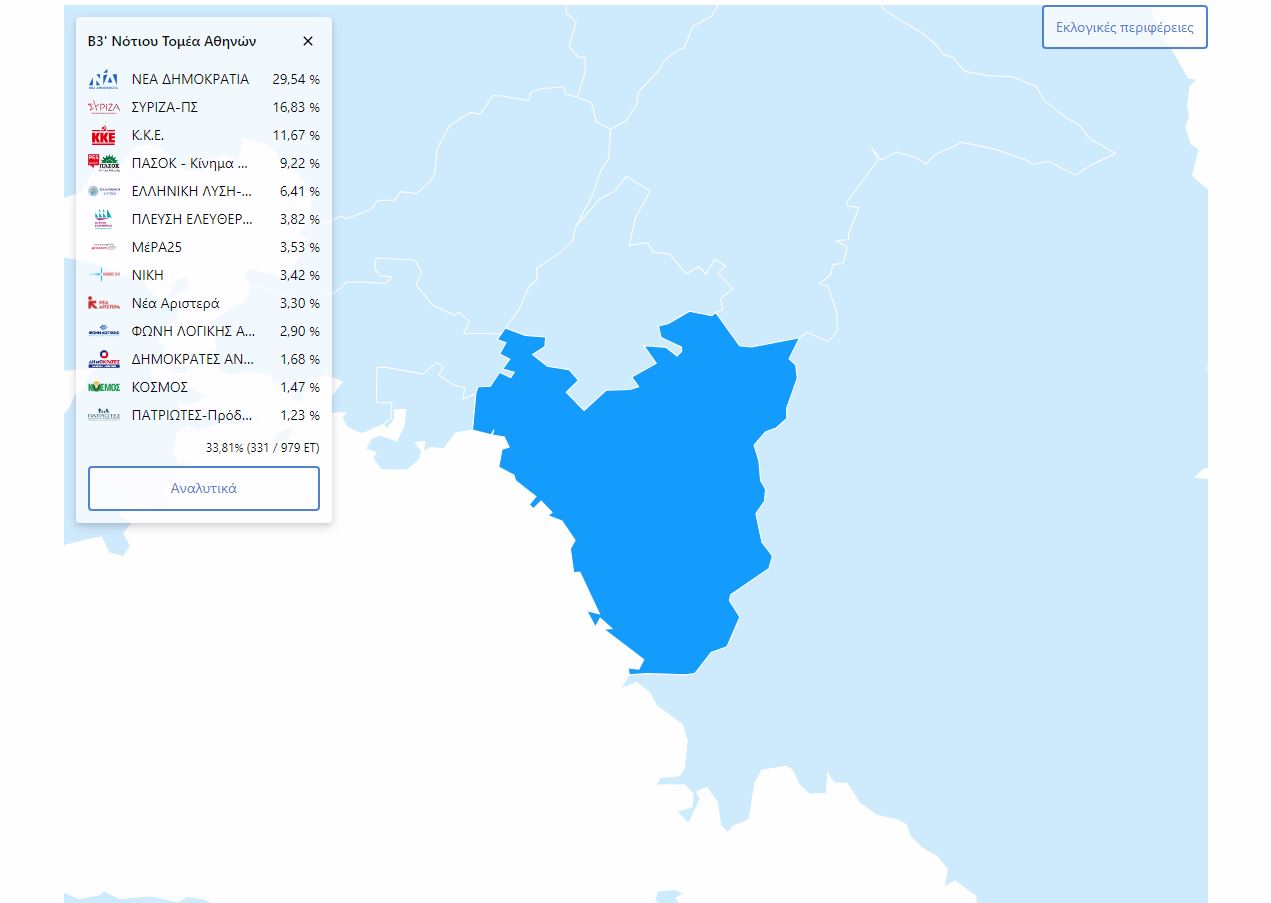Click the 33,81% (331 / 979 ET) count text
The width and height of the screenshot is (1271, 903).
262,448
